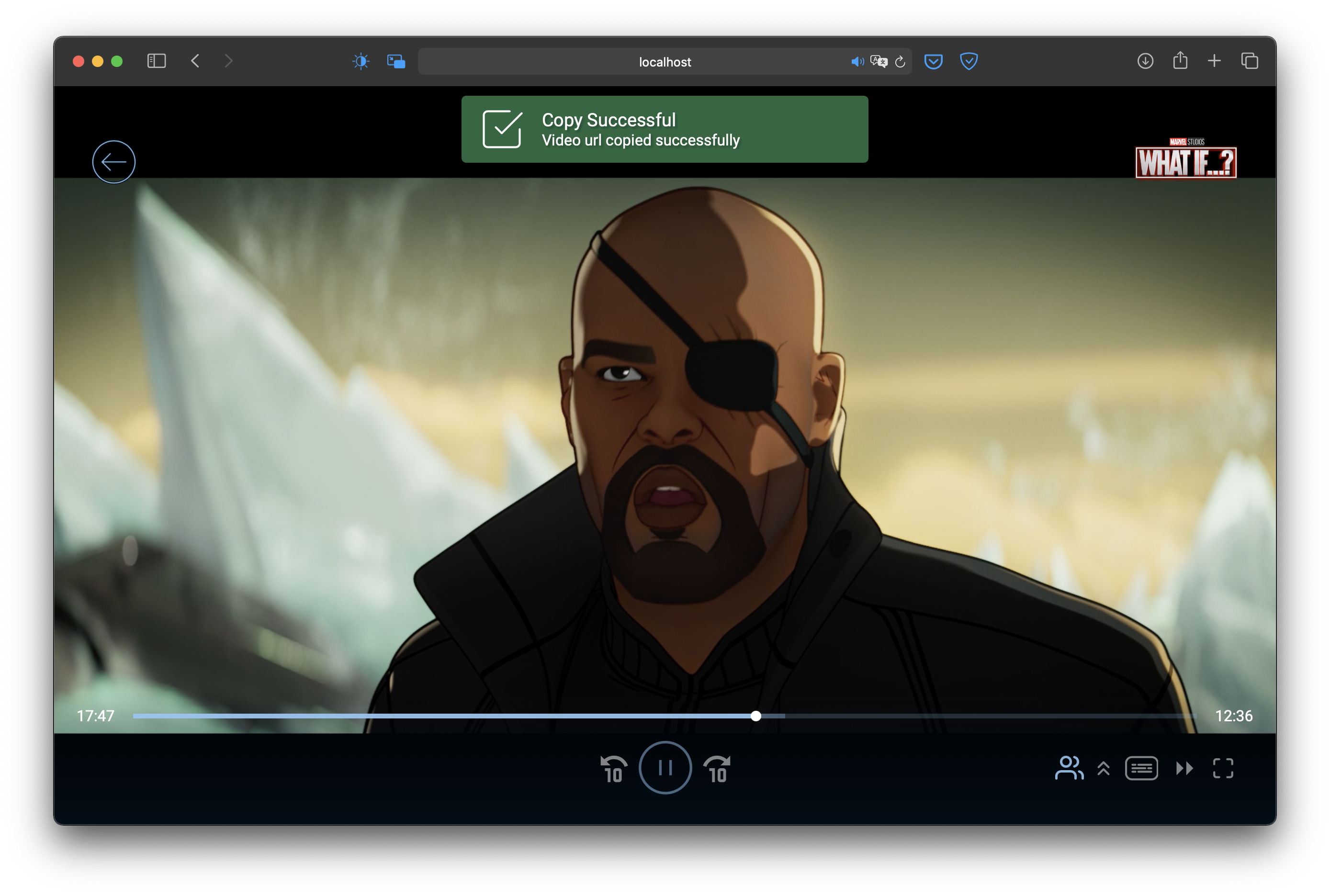Dismiss the Copy Successful notification
The width and height of the screenshot is (1330, 896).
(x=664, y=129)
